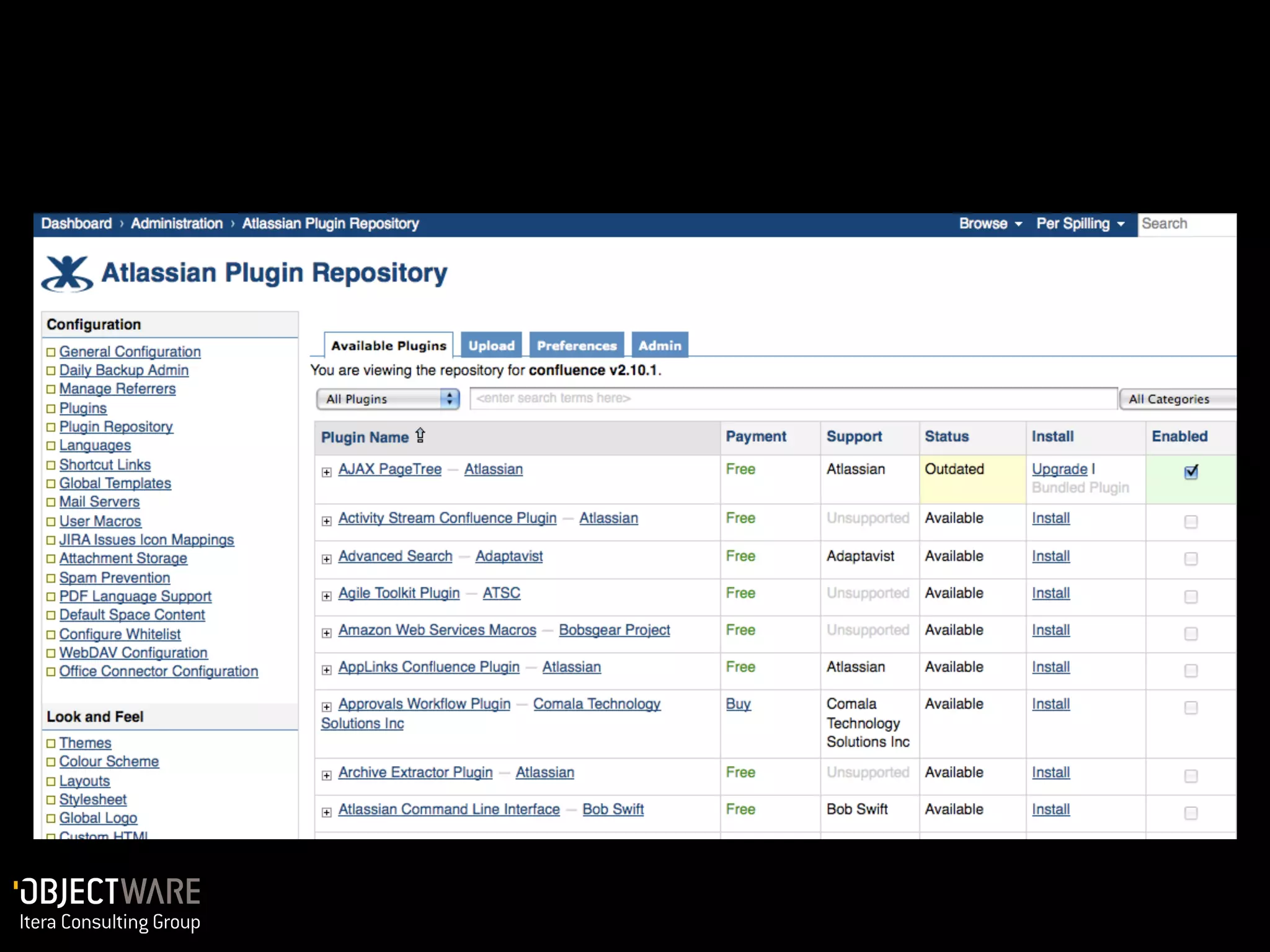The height and width of the screenshot is (952, 1270).
Task: Switch to the Preferences tab
Action: pyautogui.click(x=576, y=345)
